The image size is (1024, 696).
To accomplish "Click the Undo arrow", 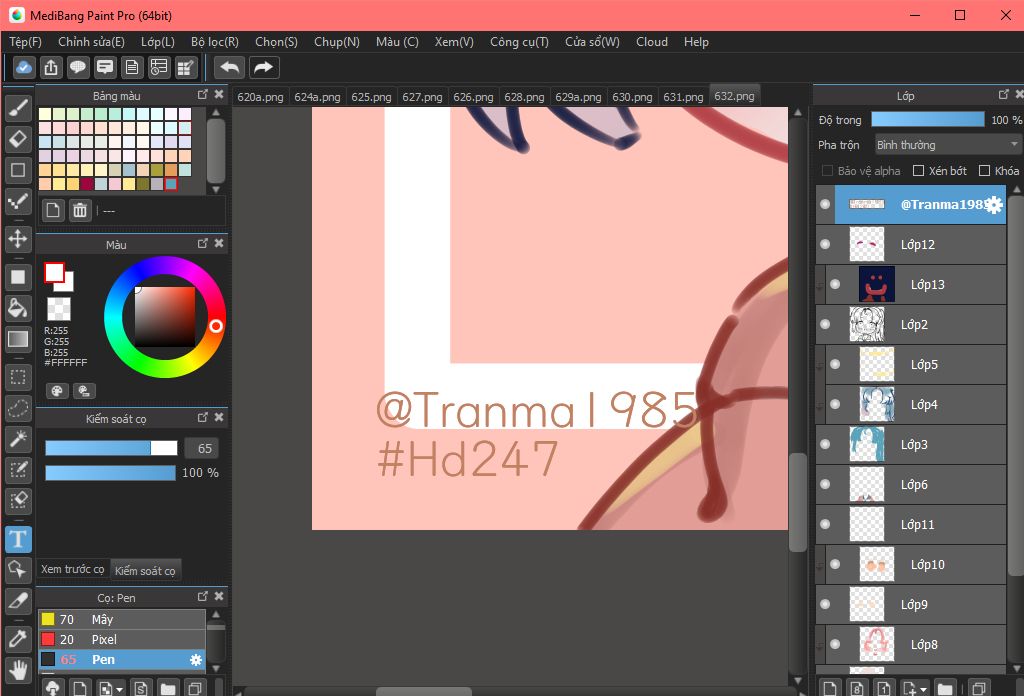I will tap(229, 67).
